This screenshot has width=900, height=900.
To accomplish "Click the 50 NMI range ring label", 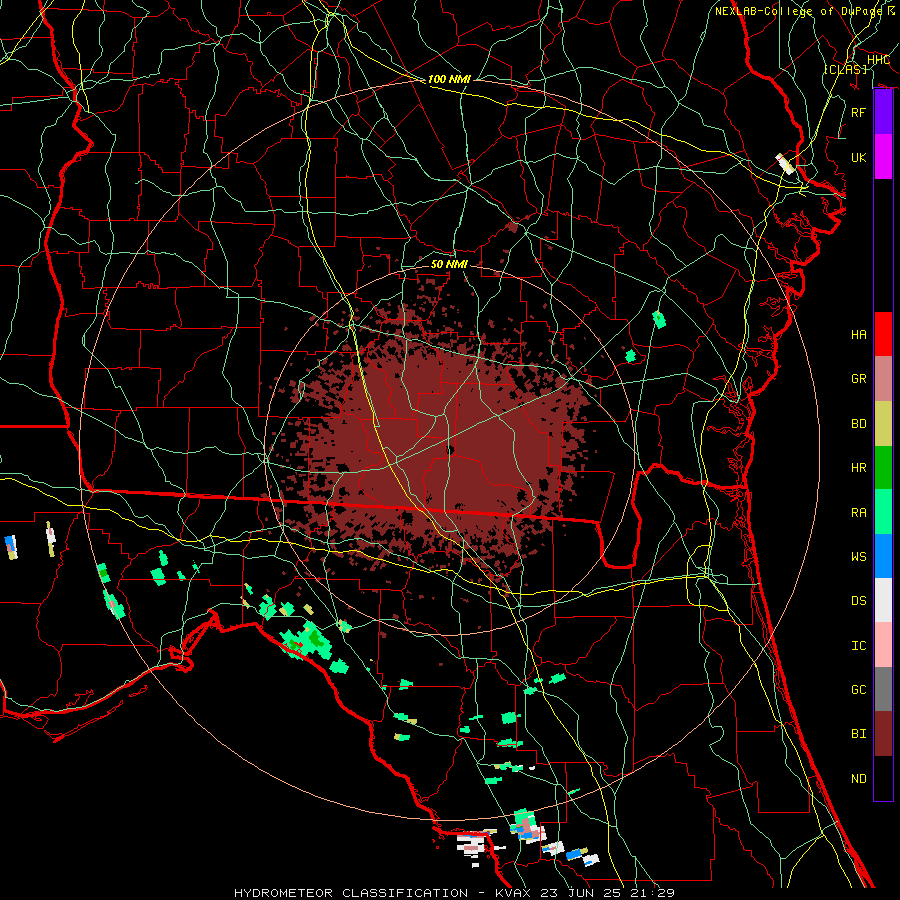I will pyautogui.click(x=449, y=264).
